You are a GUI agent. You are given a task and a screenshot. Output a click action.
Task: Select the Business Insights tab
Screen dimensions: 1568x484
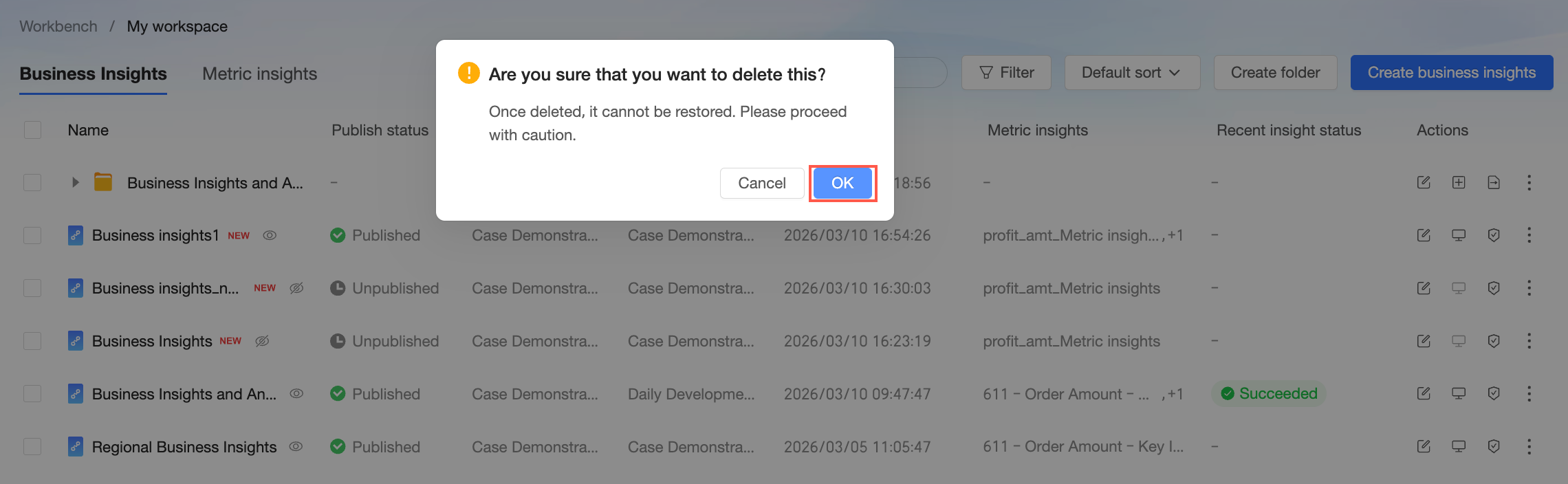coord(93,74)
